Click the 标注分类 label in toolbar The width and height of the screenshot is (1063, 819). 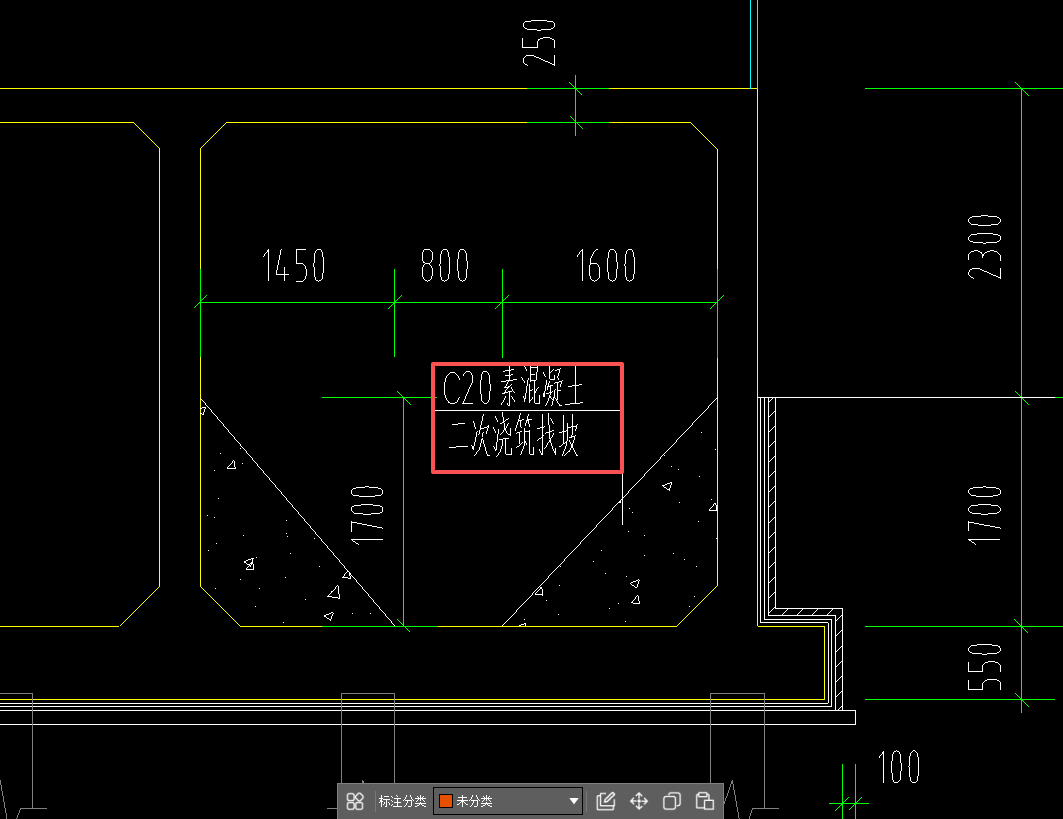click(402, 801)
